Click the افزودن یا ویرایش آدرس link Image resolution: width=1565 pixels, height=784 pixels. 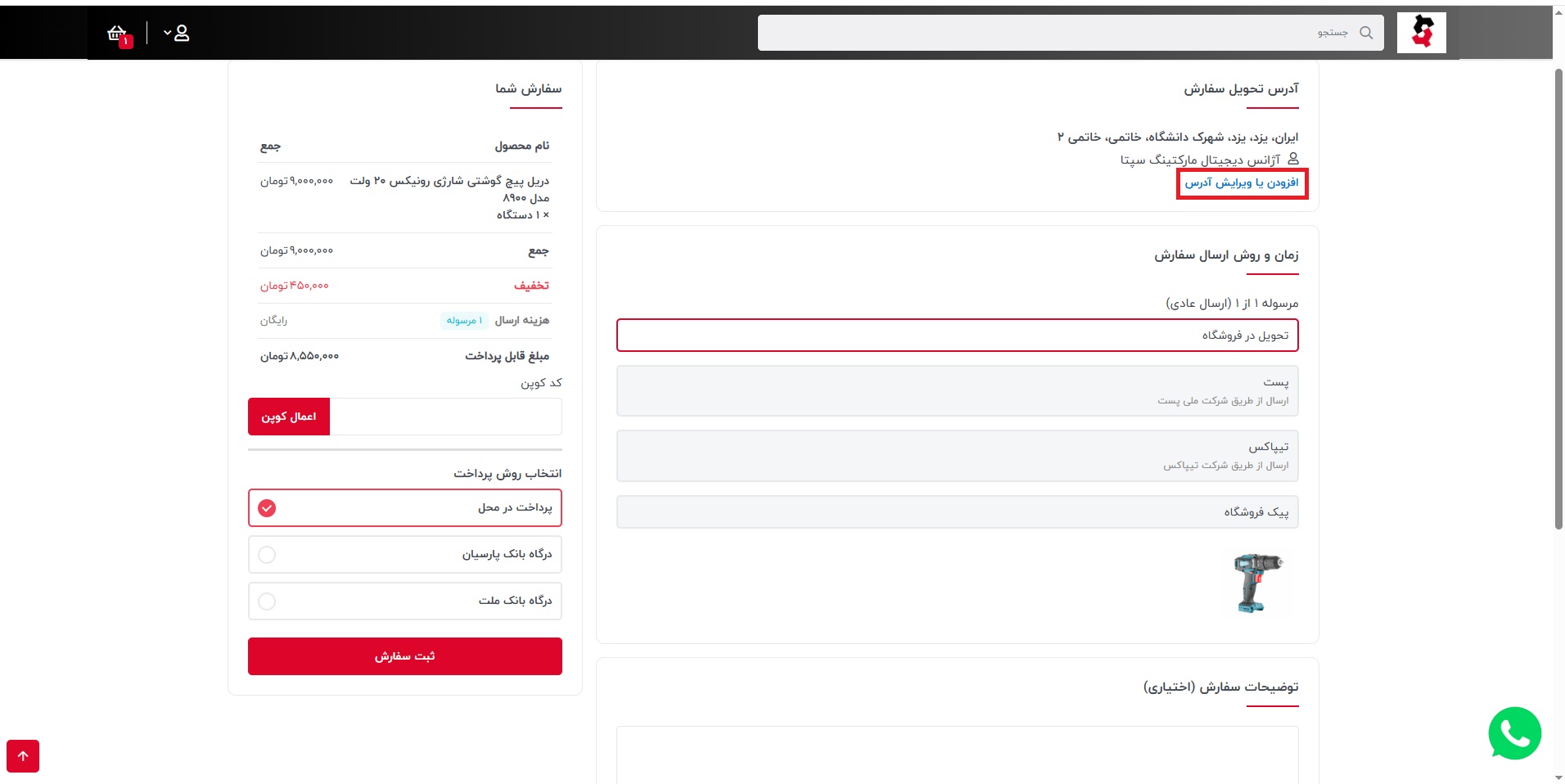(1241, 183)
